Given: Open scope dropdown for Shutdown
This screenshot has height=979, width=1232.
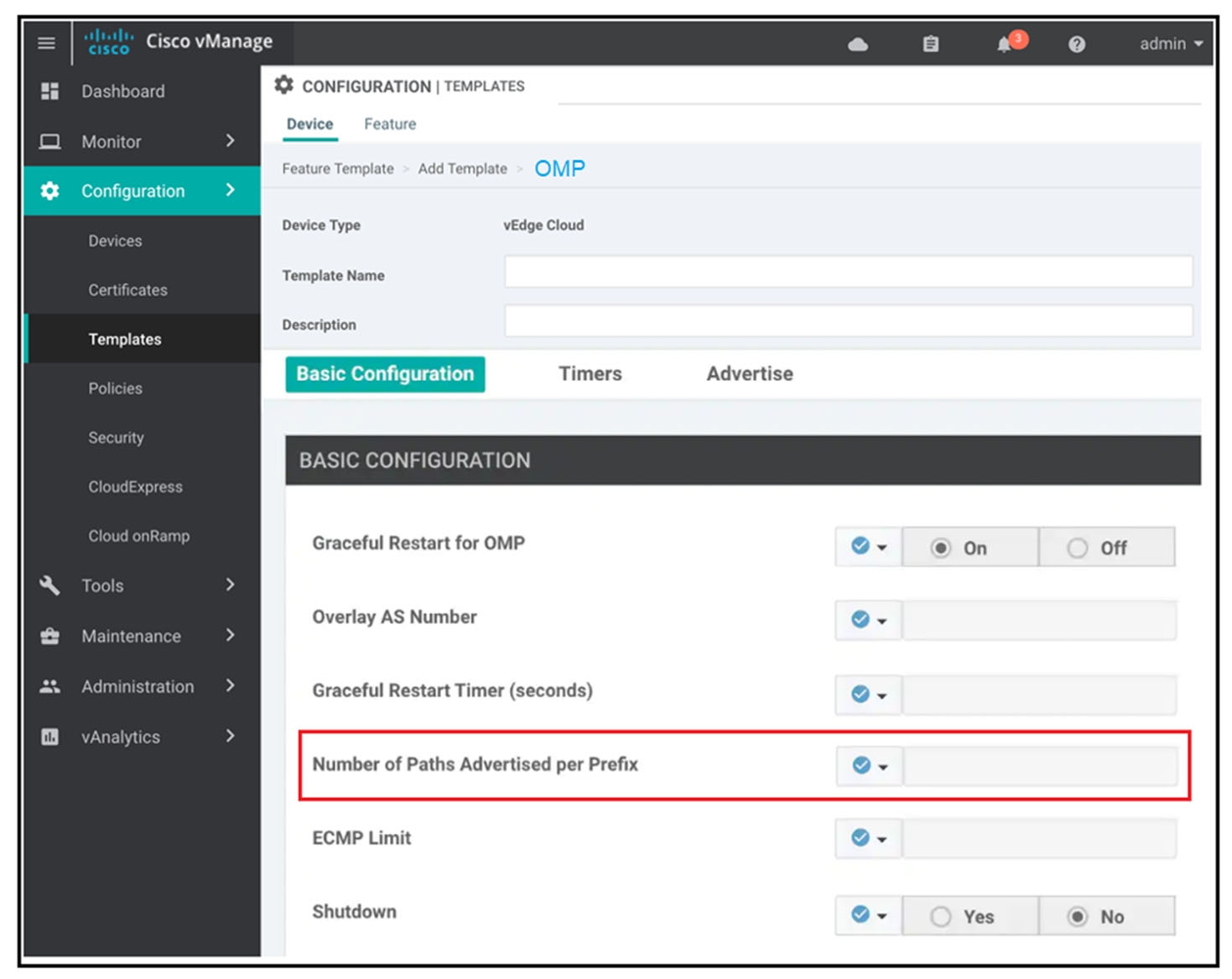Looking at the screenshot, I should point(868,915).
